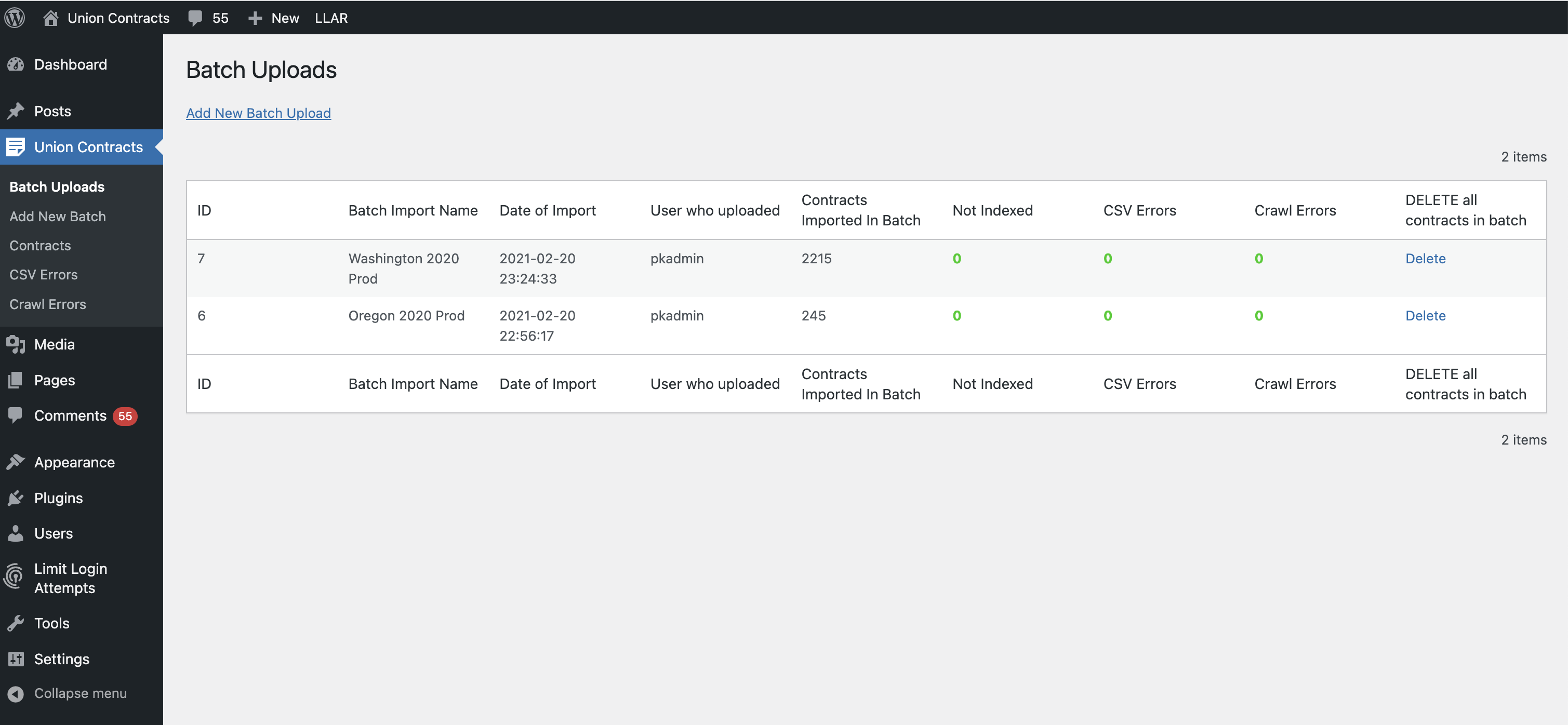Open Add New Batch submenu item
1568x725 pixels.
[57, 217]
